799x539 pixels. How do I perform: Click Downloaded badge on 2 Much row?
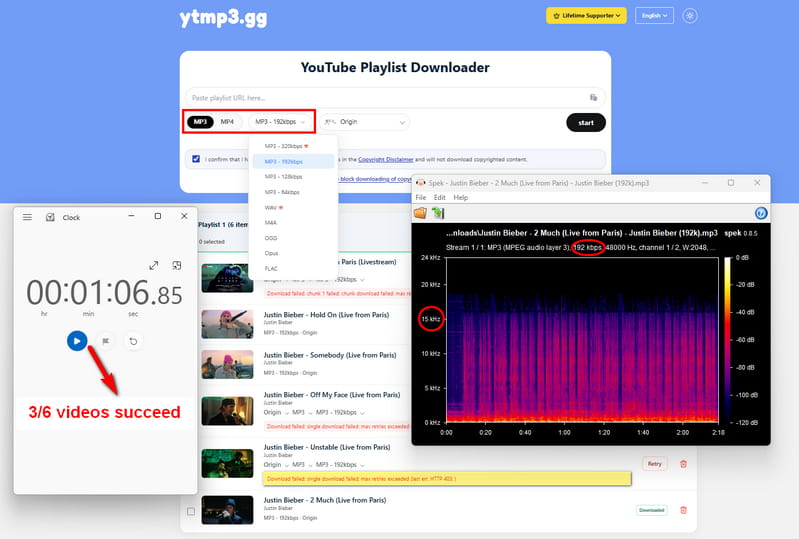tap(651, 510)
